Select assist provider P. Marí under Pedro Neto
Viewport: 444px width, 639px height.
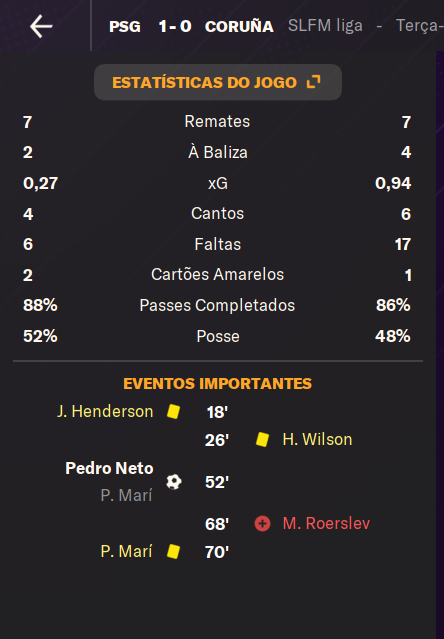(126, 496)
